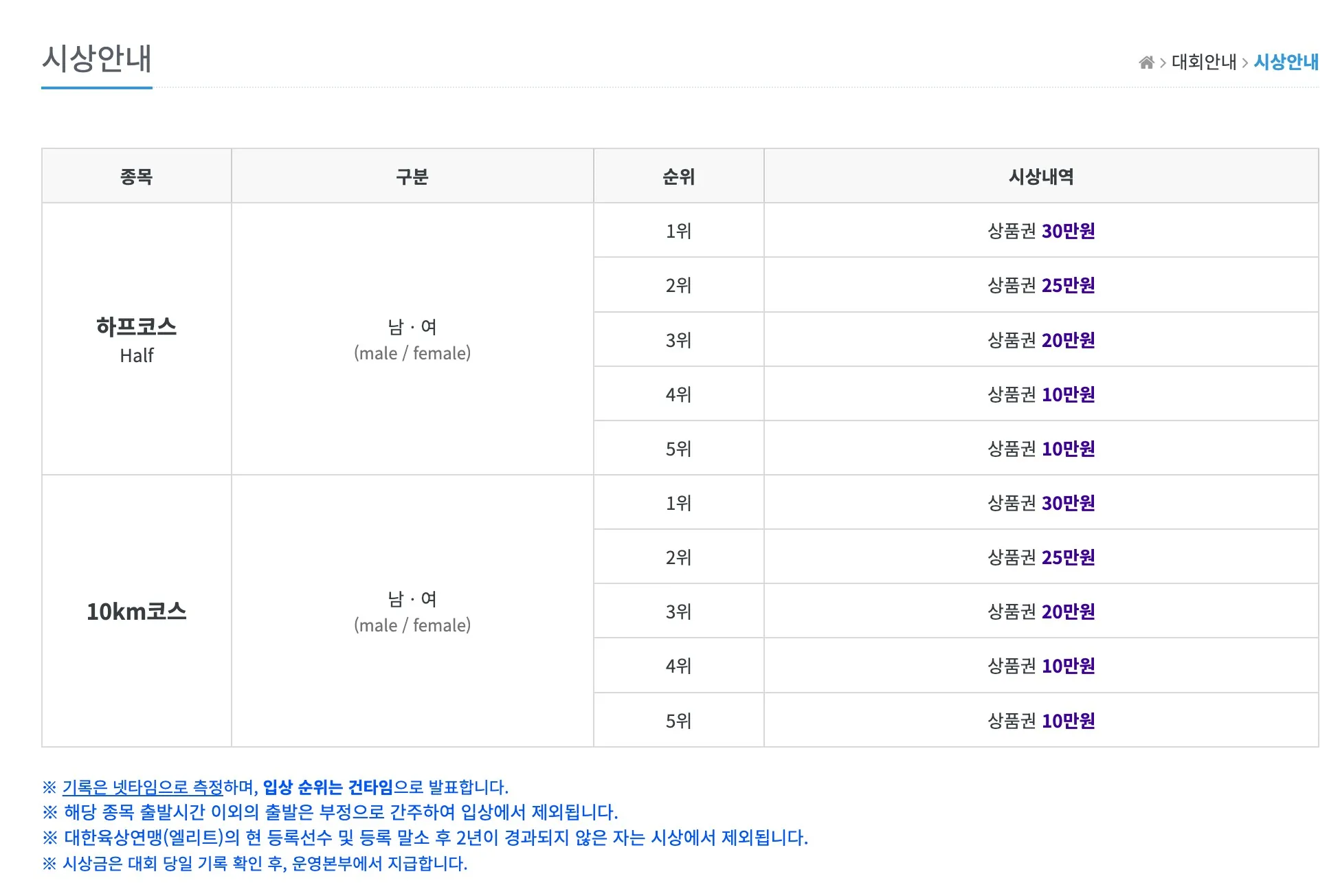Click Half course 1위 상품권 30만원
Screen dimensions: 1340x896
[1040, 231]
